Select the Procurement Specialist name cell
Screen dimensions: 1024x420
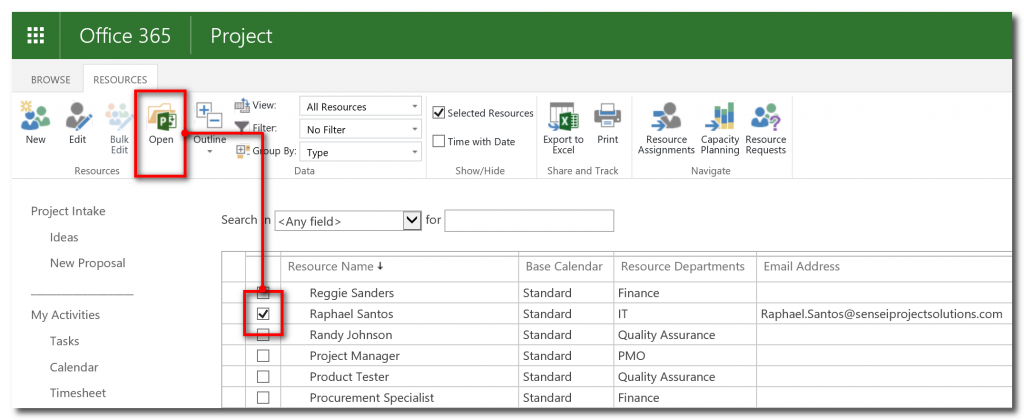tap(400, 398)
